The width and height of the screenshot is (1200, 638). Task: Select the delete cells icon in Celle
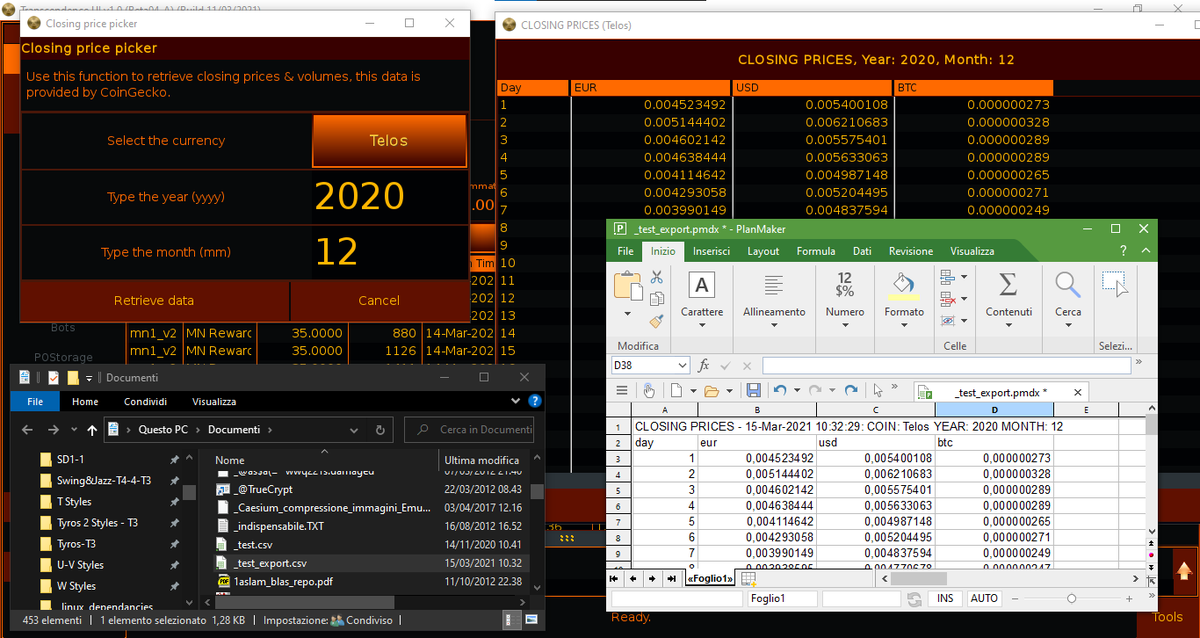point(948,299)
